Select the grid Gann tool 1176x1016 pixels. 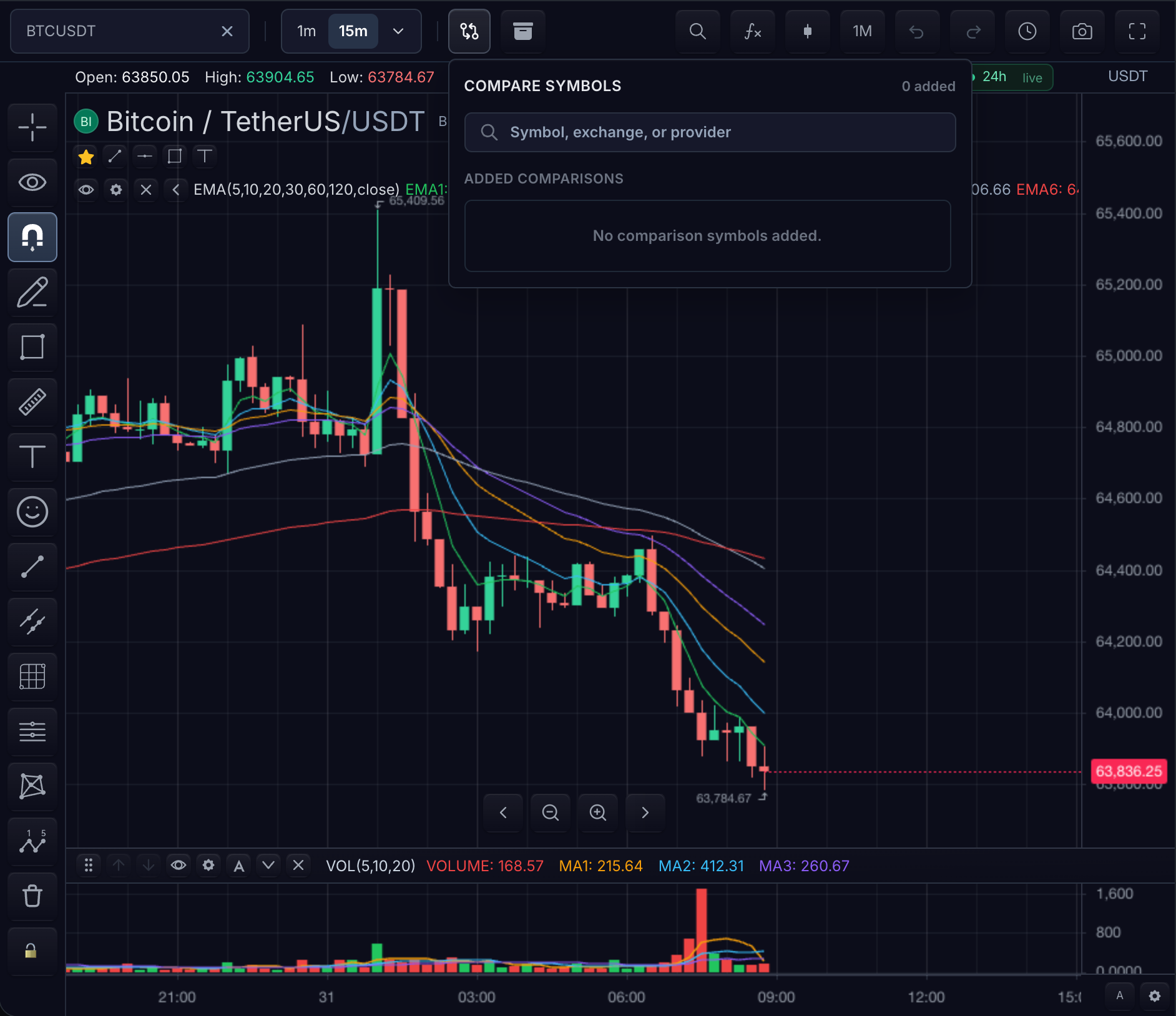point(32,677)
